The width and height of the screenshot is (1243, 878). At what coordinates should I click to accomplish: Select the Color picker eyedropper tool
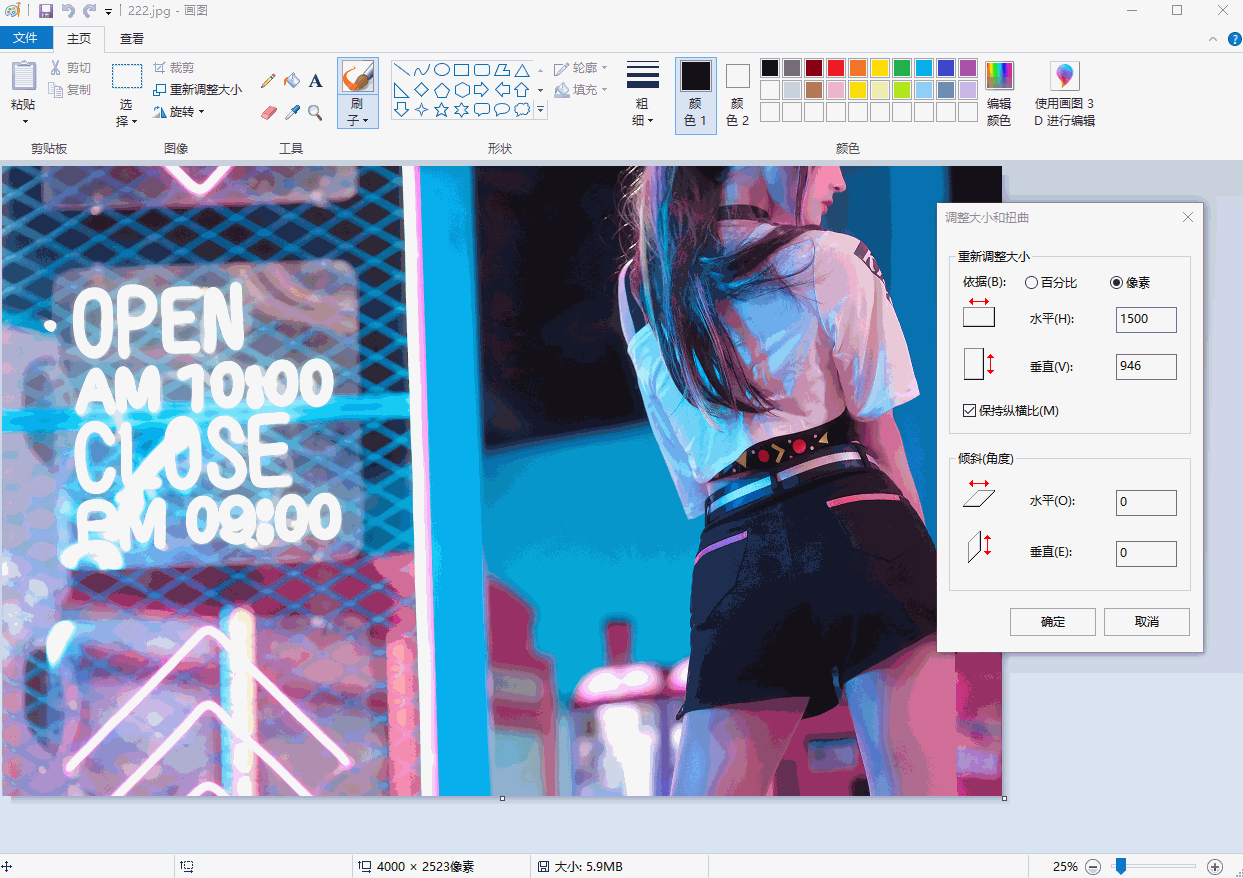292,113
